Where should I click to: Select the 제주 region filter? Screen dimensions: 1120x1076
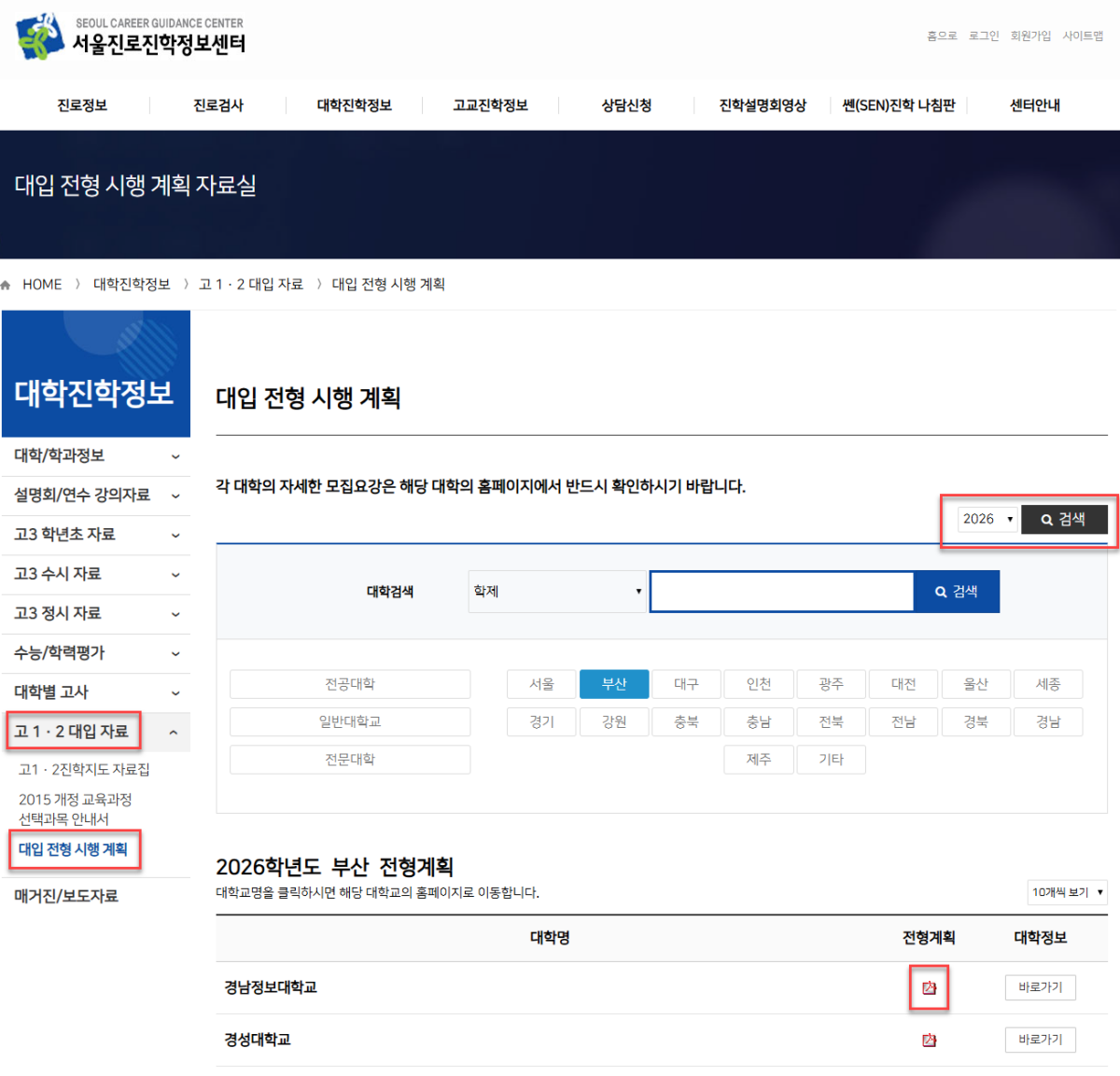759,759
